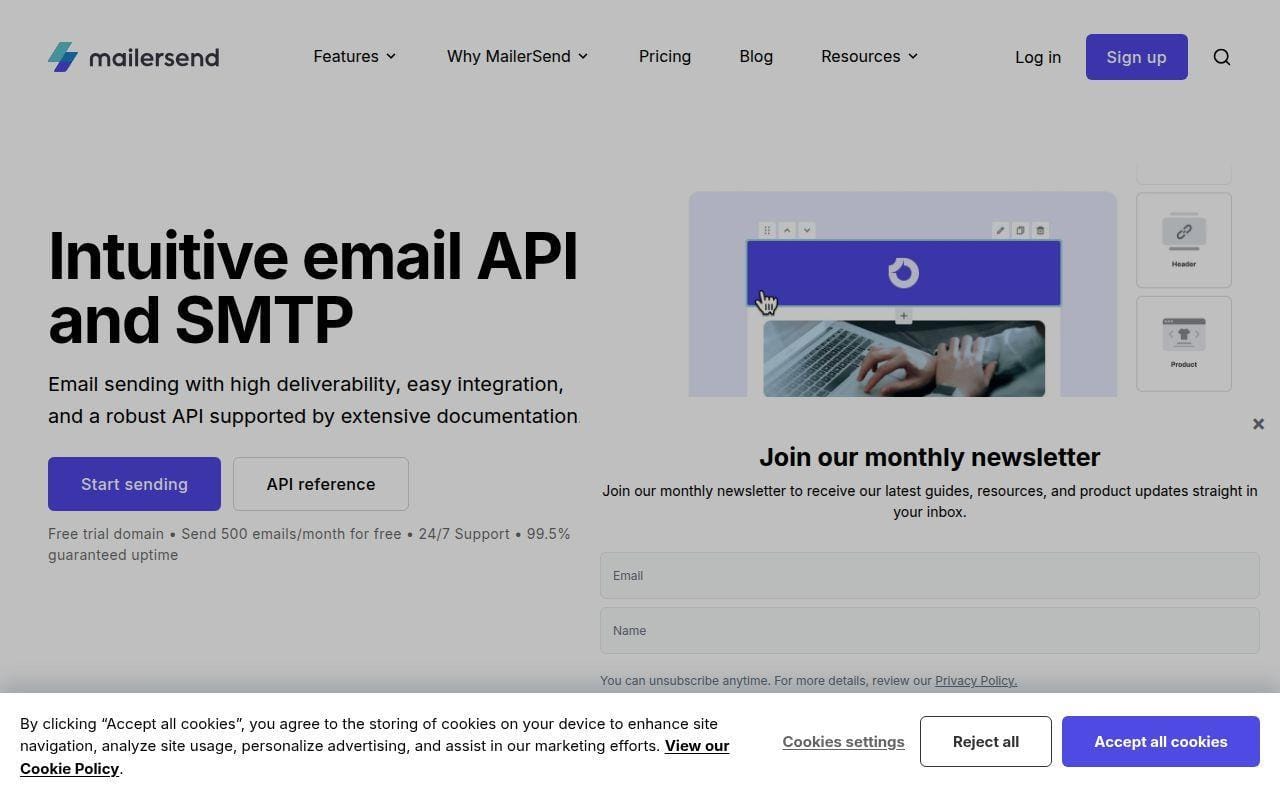The height and width of the screenshot is (800, 1280).
Task: Open the search magnifier in the header
Action: click(1221, 57)
